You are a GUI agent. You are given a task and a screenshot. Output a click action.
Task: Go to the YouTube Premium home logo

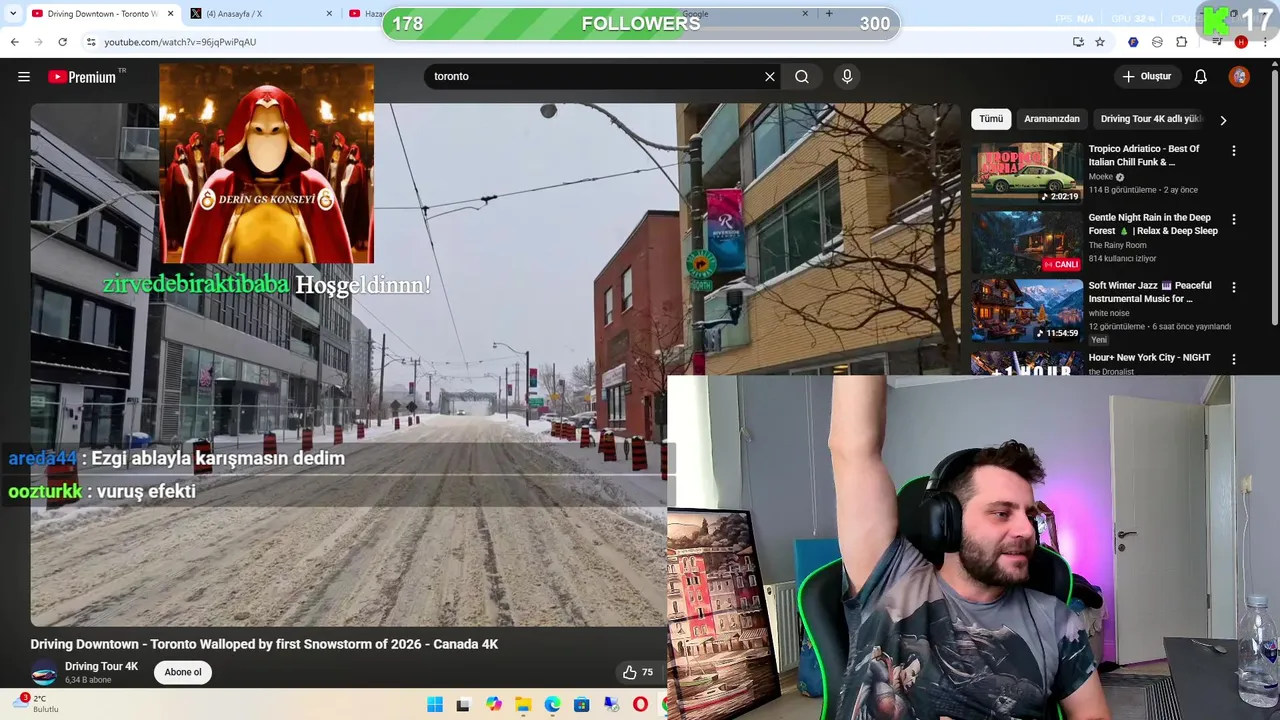click(81, 77)
